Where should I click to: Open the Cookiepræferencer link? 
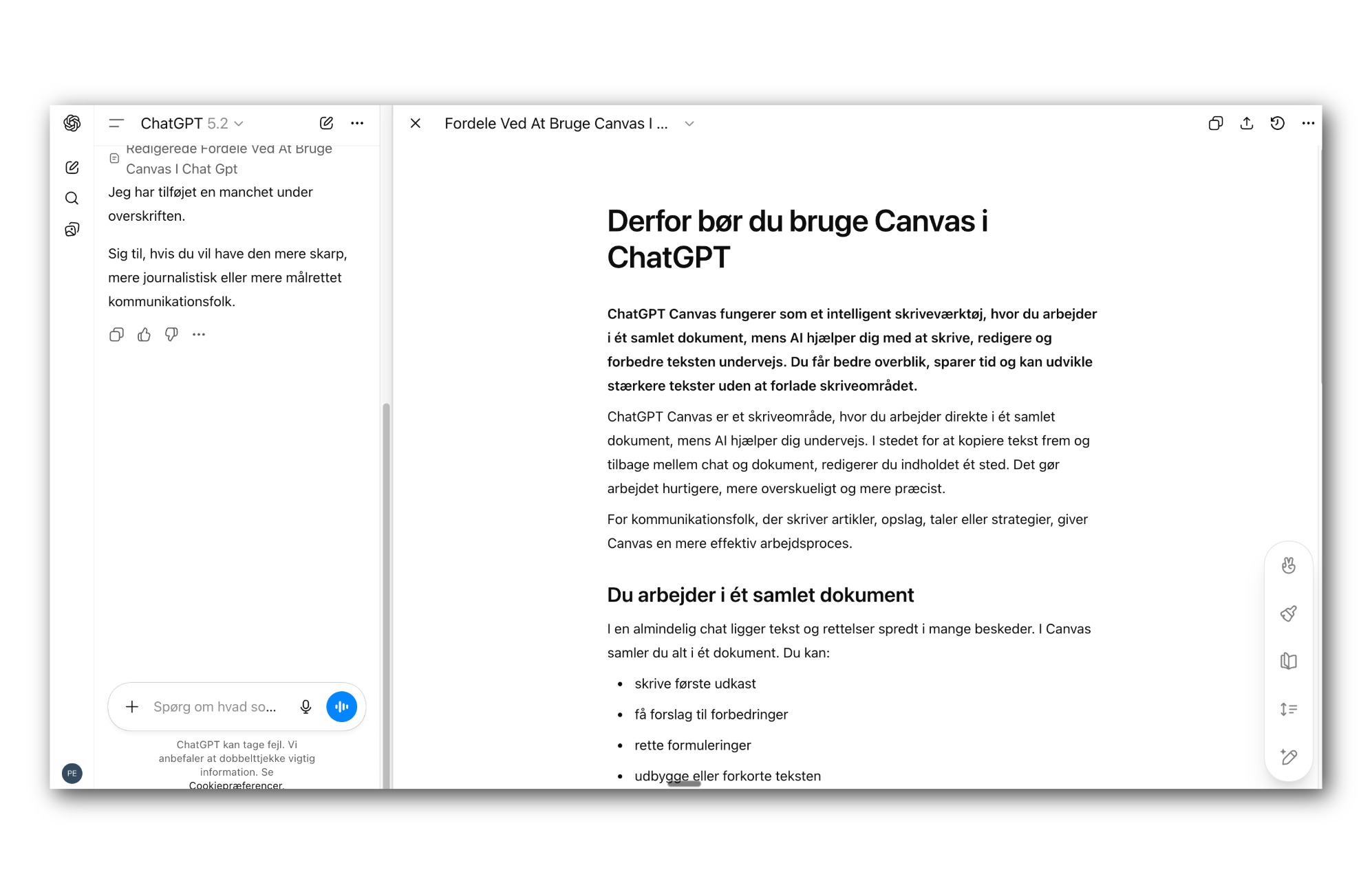tap(236, 785)
